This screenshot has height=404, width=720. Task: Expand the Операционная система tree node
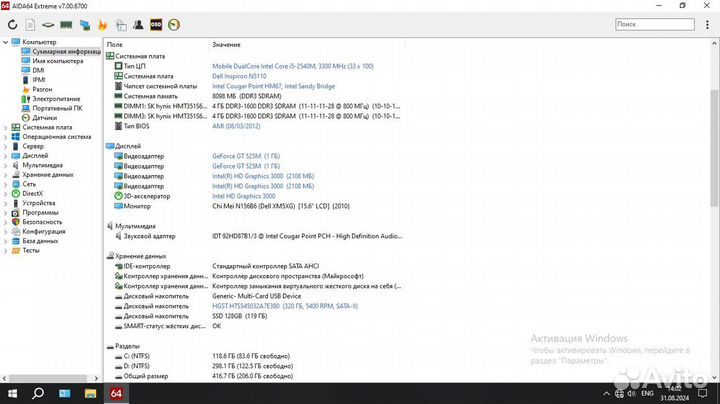point(6,137)
